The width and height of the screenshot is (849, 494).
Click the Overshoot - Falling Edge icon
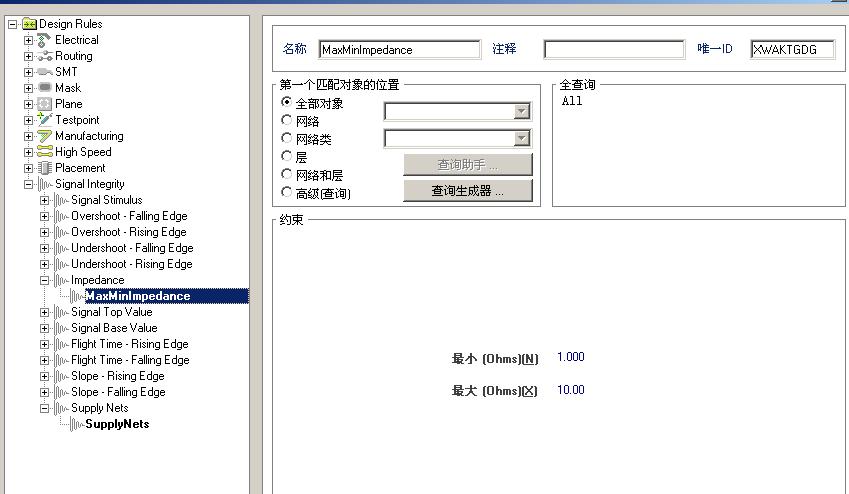(61, 216)
